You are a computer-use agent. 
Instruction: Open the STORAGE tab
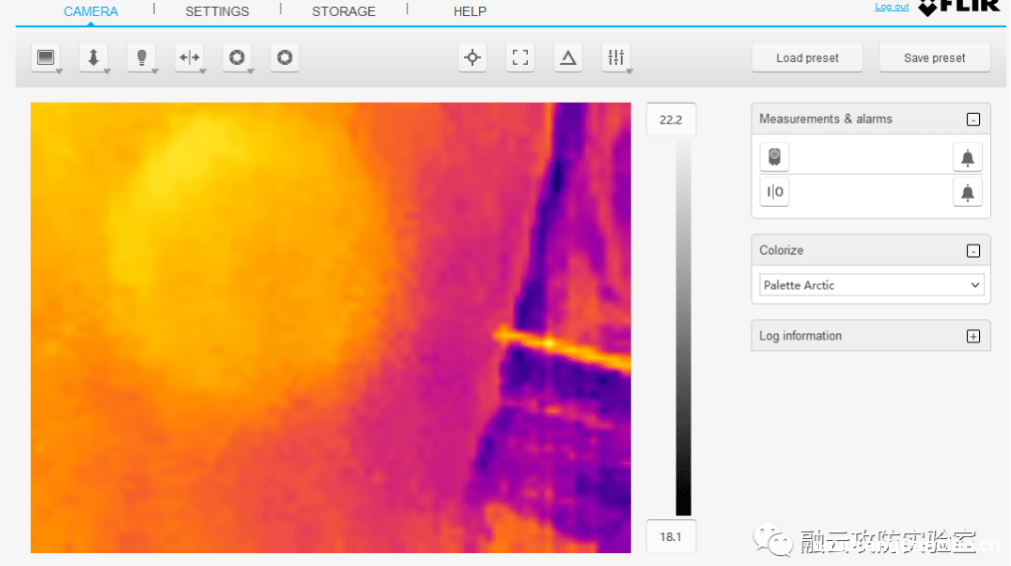344,12
